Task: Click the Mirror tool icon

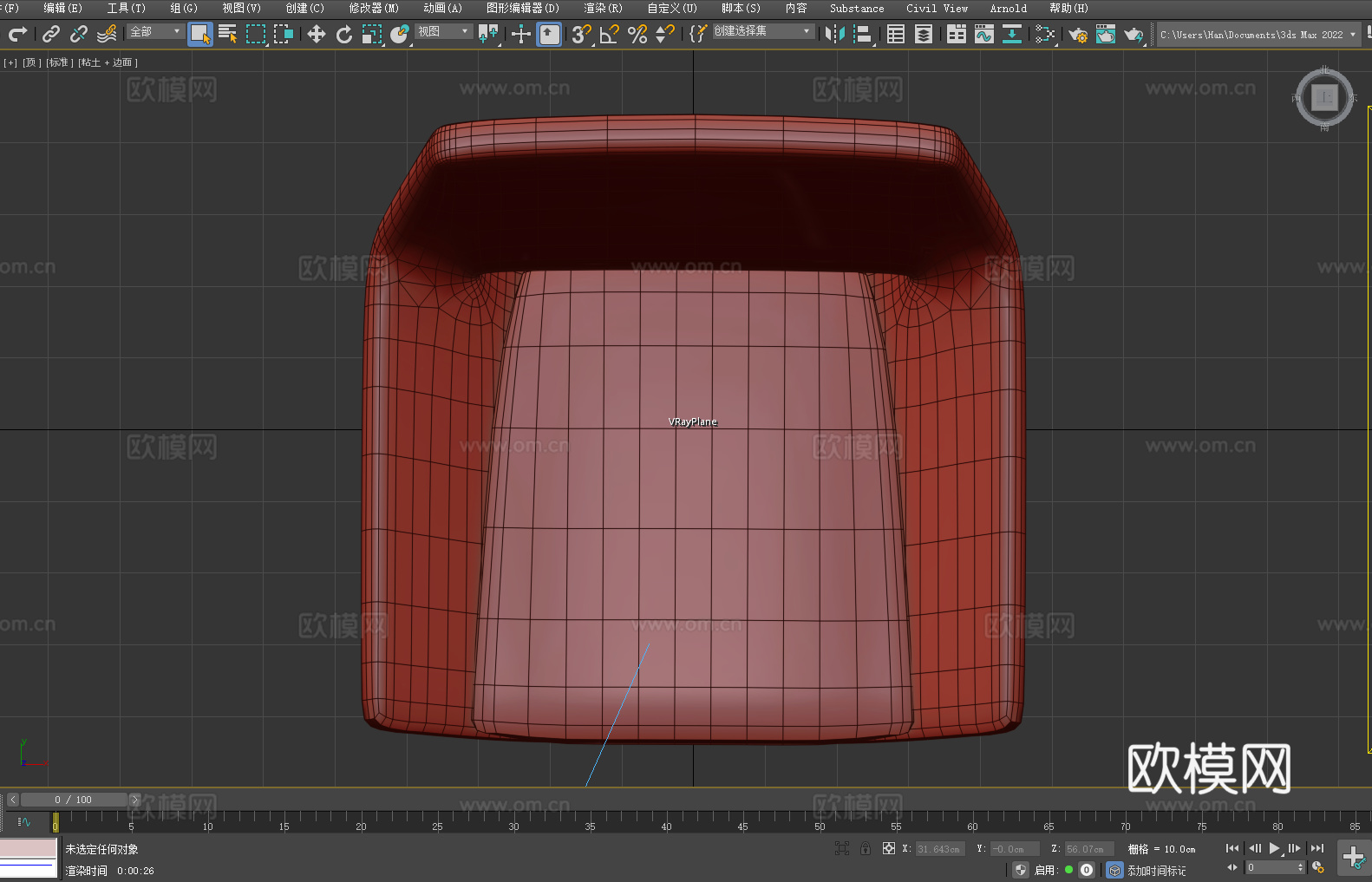Action: 835,34
